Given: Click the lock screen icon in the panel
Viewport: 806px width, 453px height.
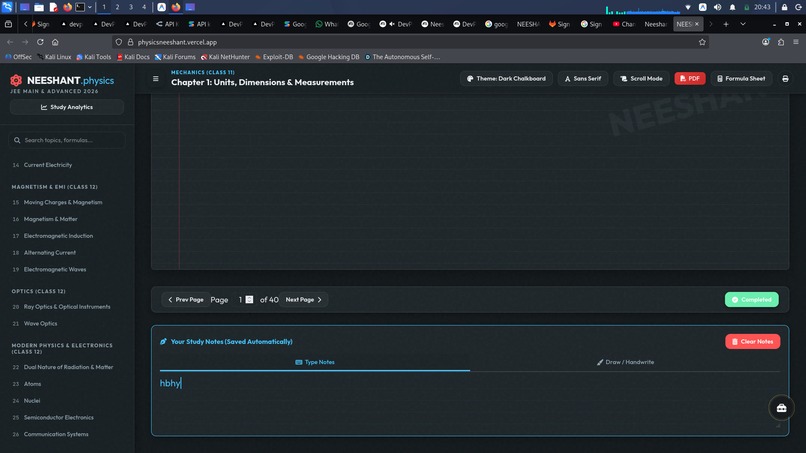Looking at the screenshot, I should [x=784, y=7].
